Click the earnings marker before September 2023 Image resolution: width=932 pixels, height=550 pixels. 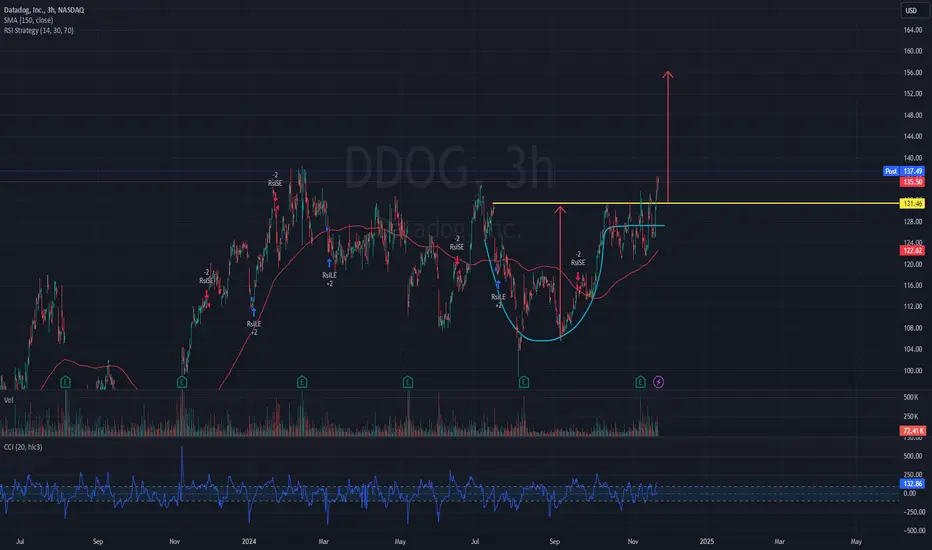click(65, 382)
